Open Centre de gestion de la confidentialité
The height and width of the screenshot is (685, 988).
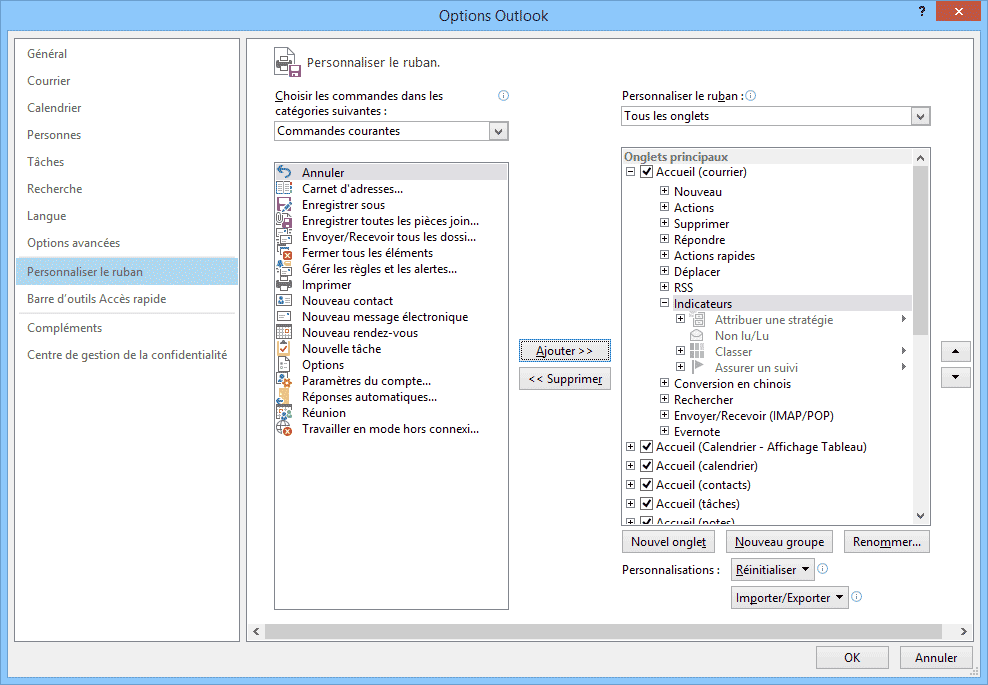[x=127, y=355]
